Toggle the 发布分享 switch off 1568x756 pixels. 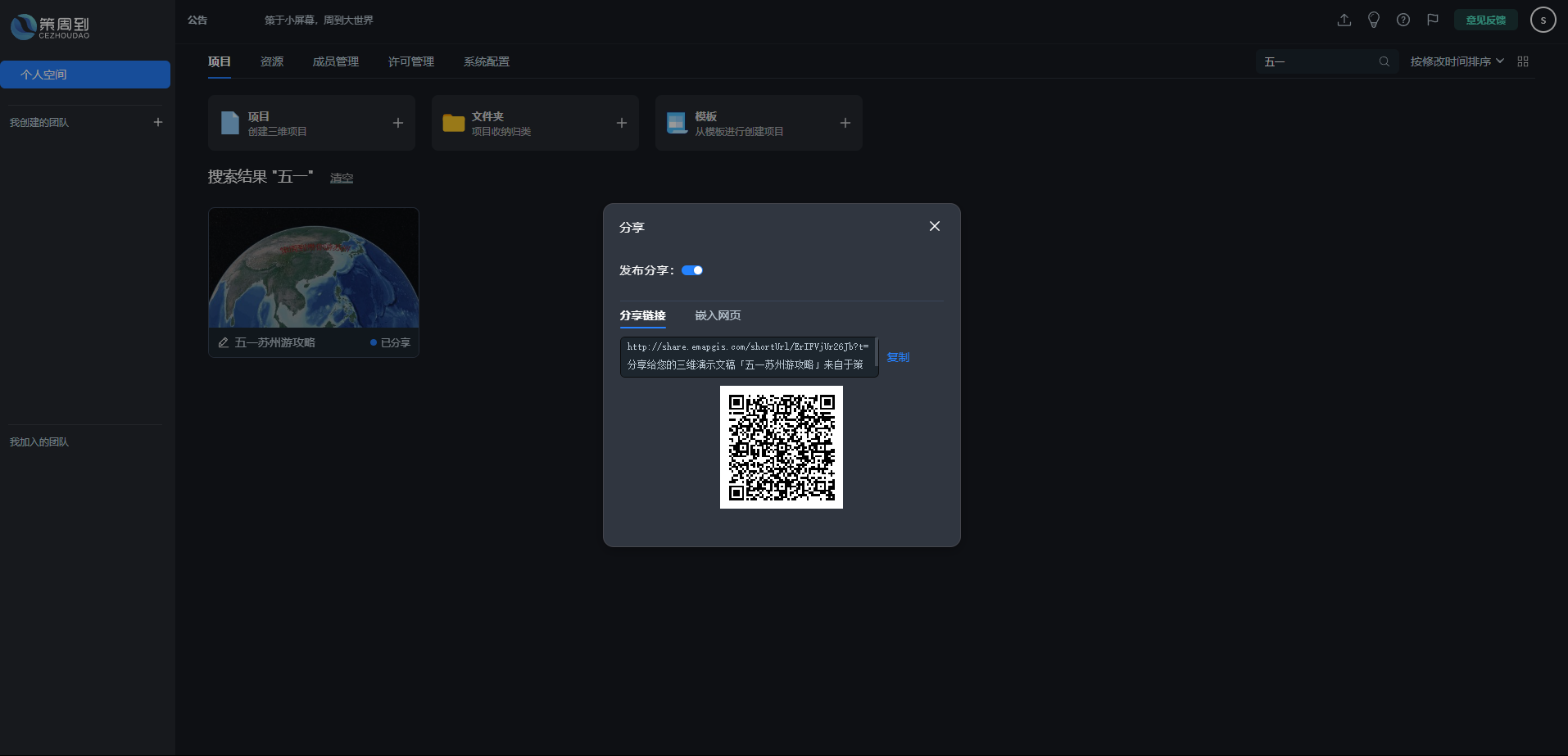pyautogui.click(x=692, y=270)
